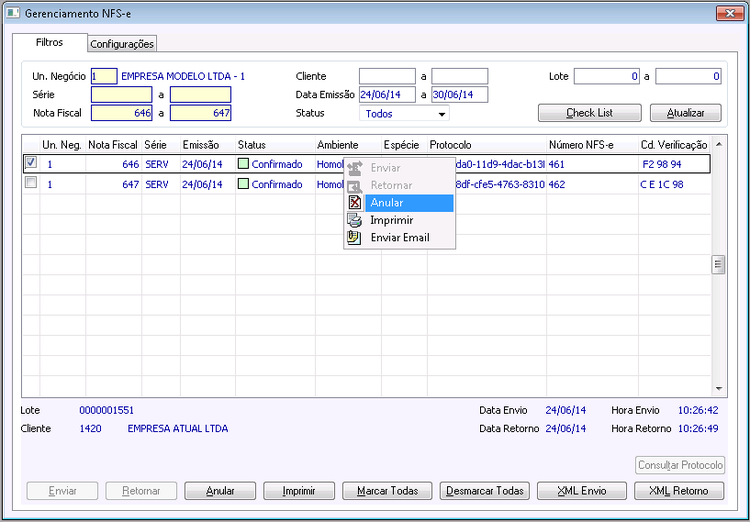Screen dimensions: 750x522
Task: Choose Enviar Email in the context menu
Action: [399, 238]
